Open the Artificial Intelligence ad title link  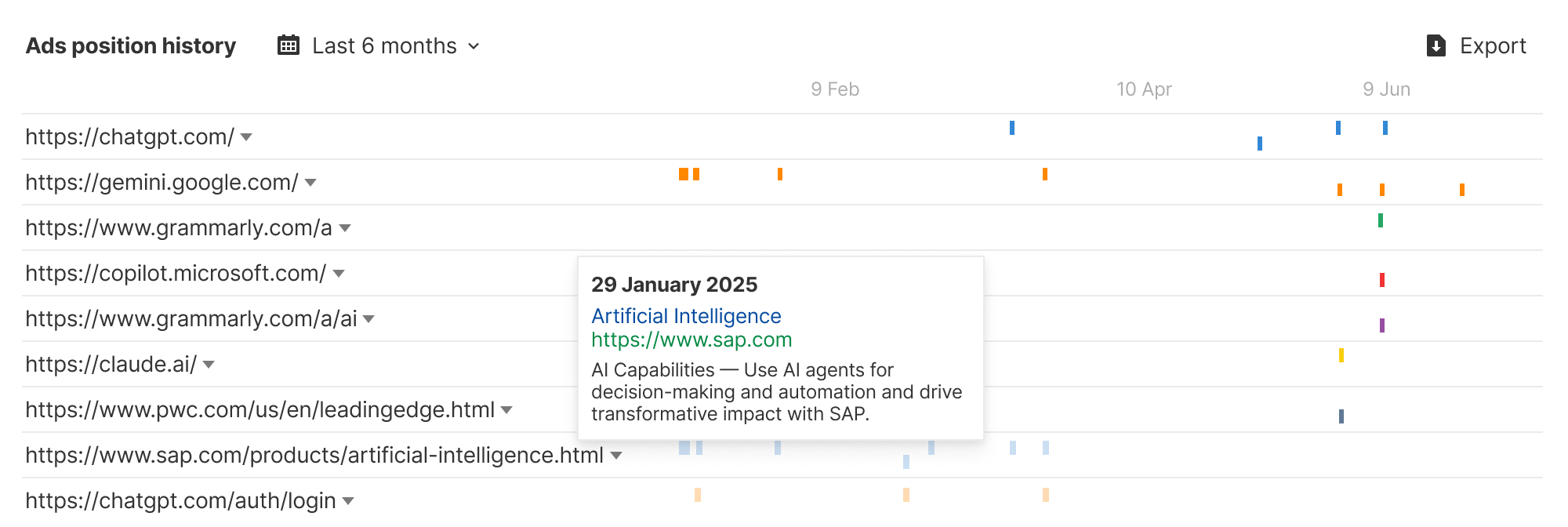point(686,316)
